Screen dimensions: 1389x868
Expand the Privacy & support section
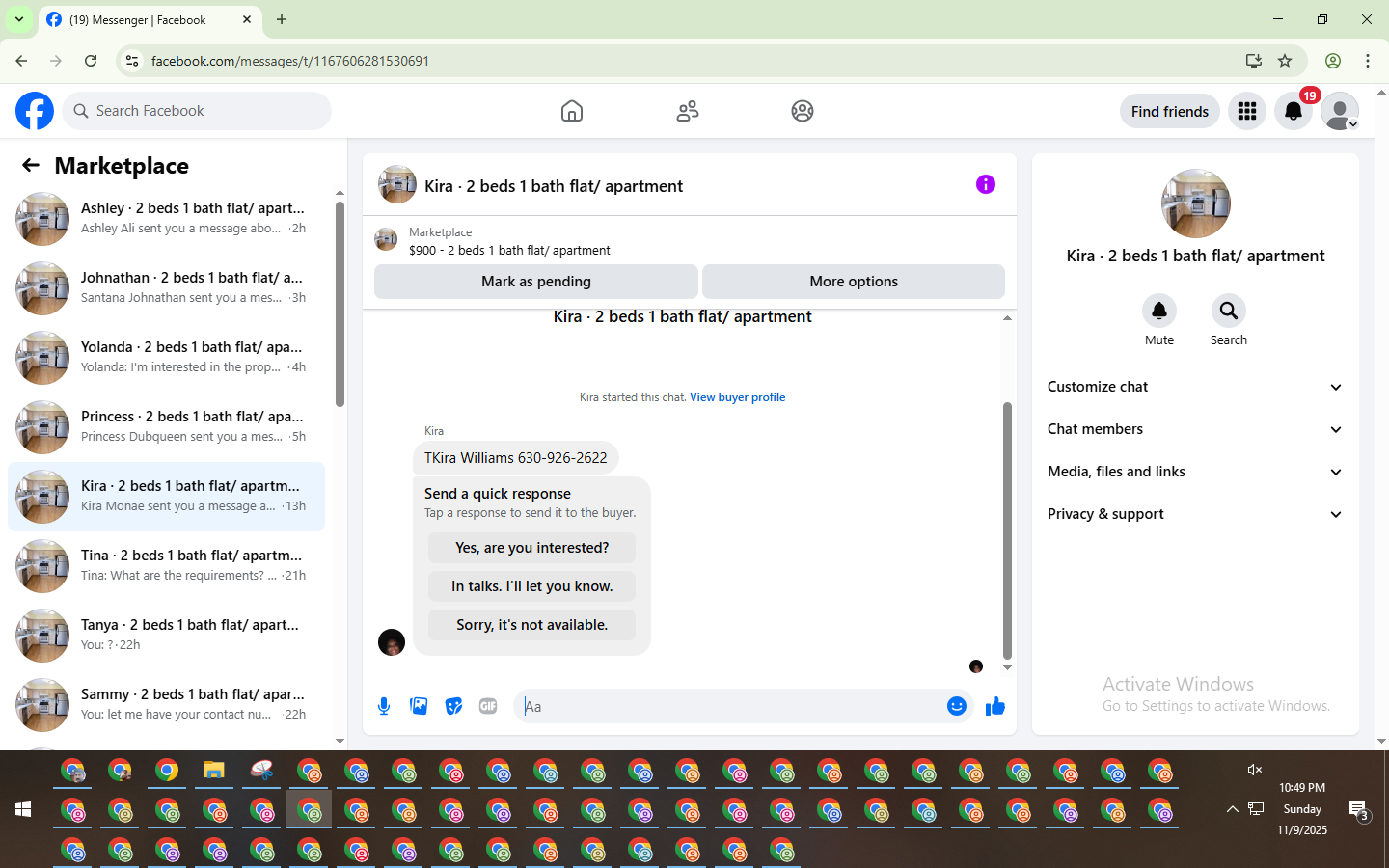[x=1195, y=514]
